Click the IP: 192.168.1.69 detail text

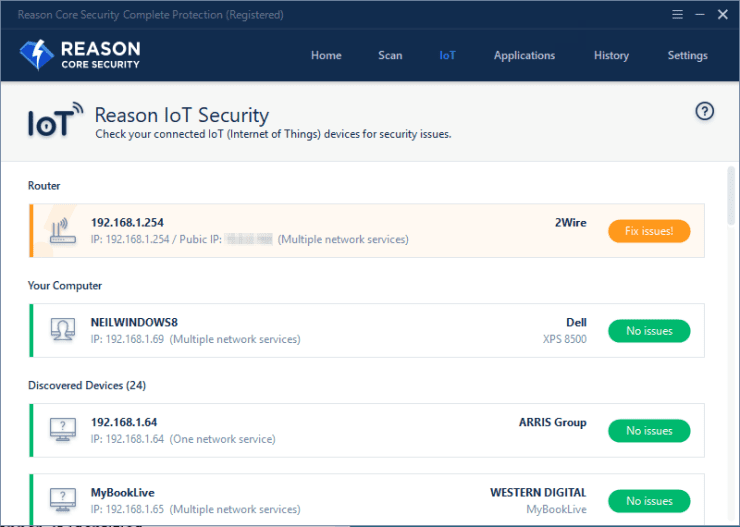127,339
